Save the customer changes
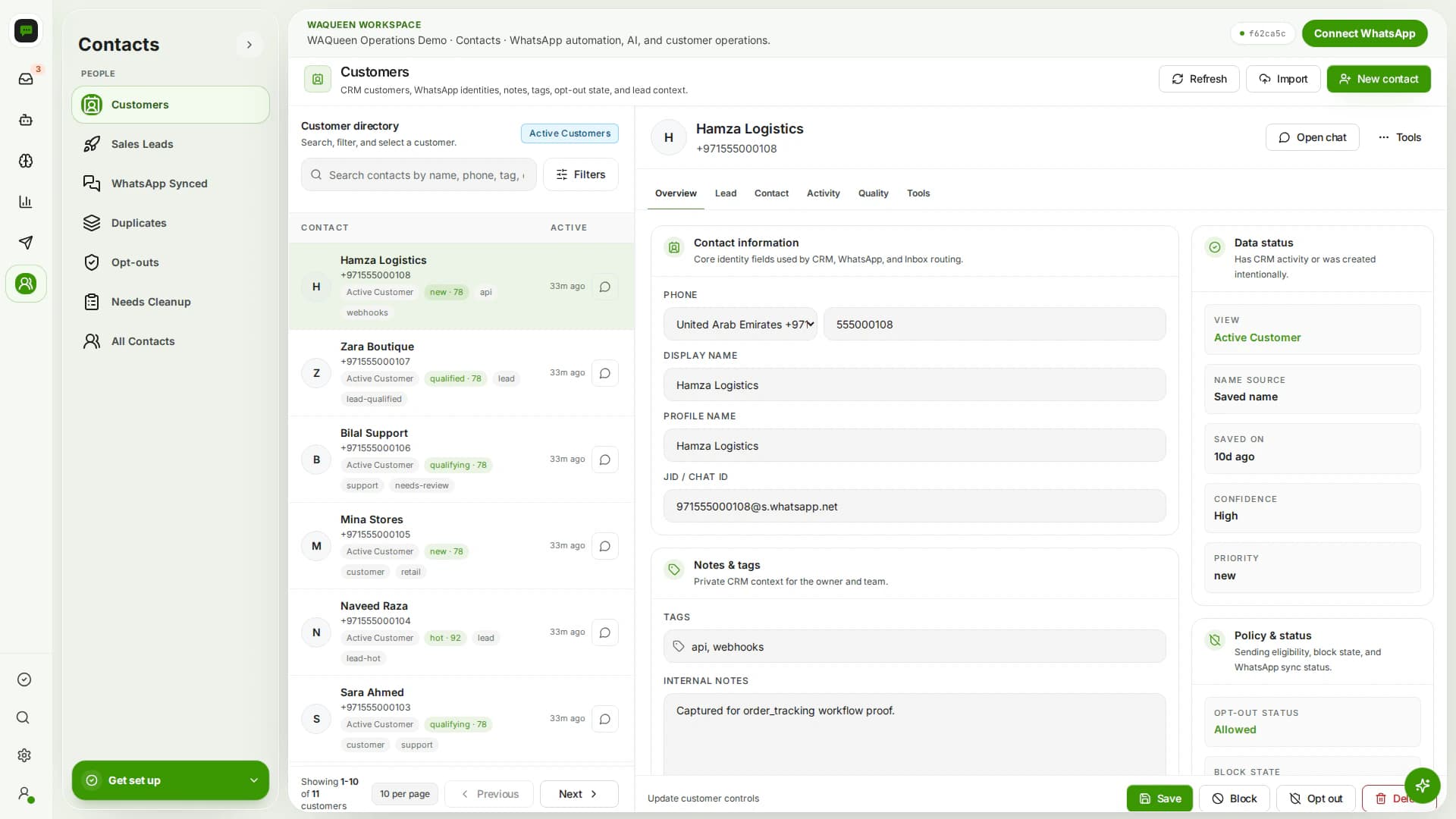The image size is (1456, 819). [1159, 799]
